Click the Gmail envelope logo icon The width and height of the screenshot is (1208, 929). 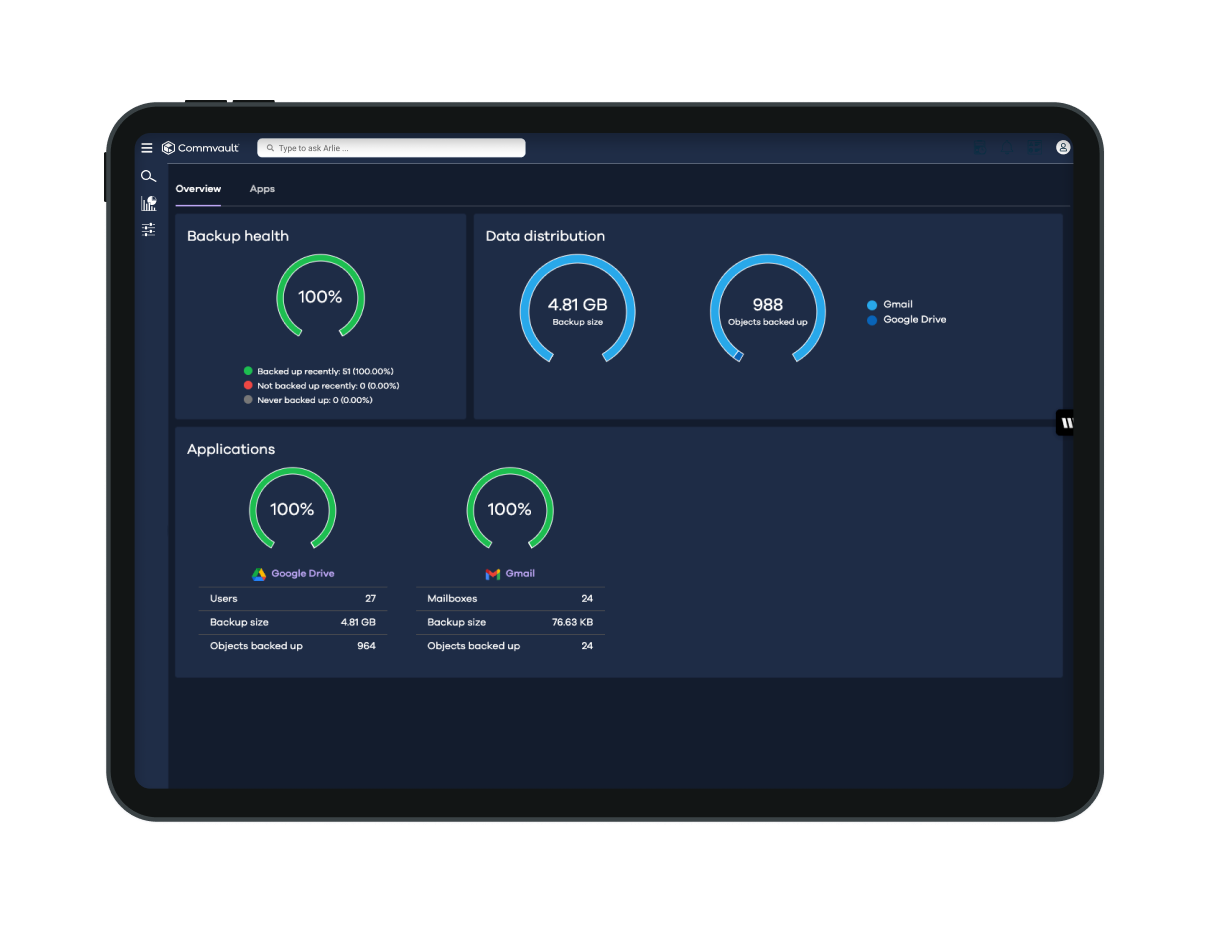coord(492,574)
